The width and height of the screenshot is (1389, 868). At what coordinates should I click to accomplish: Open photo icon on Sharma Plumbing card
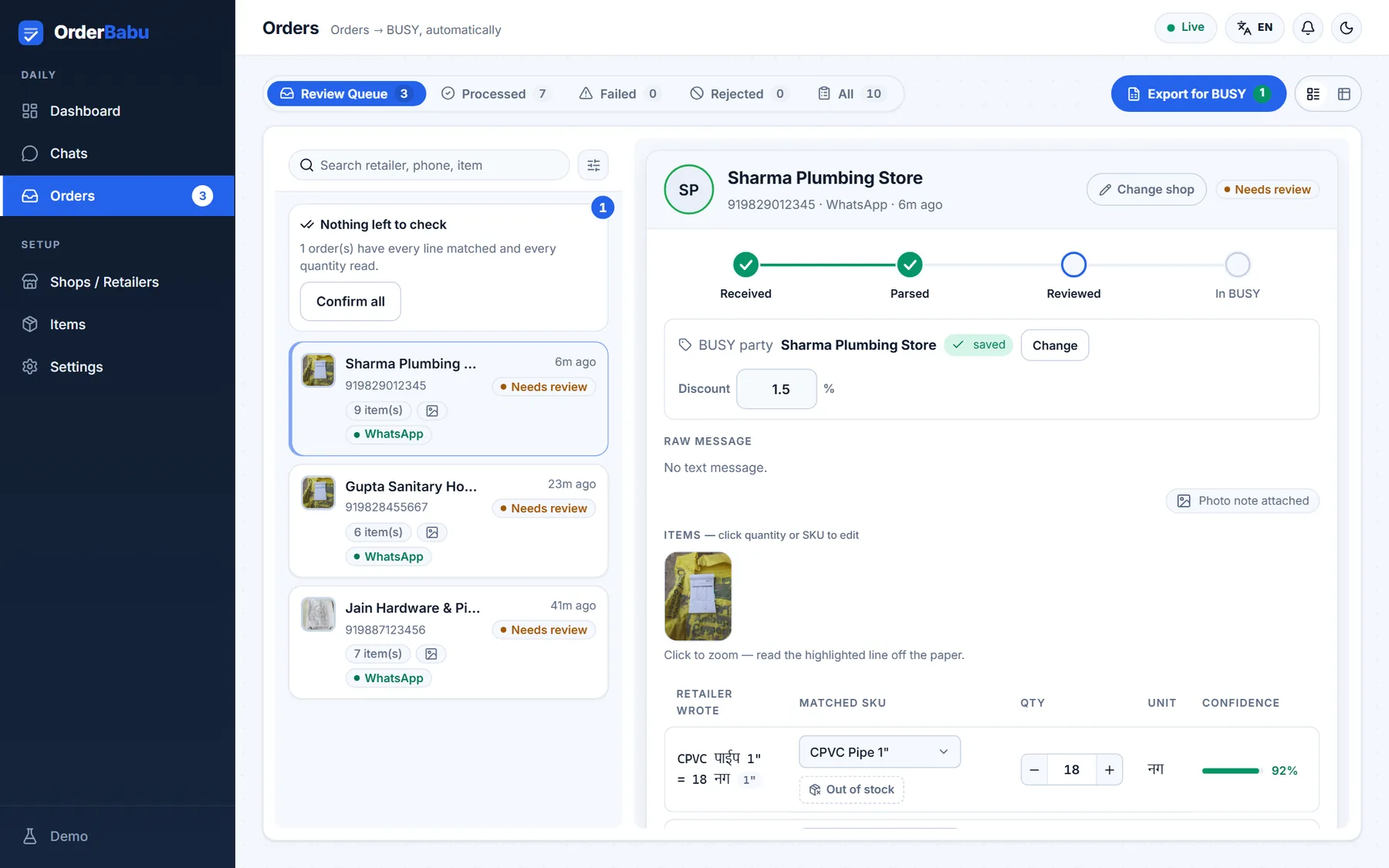432,411
